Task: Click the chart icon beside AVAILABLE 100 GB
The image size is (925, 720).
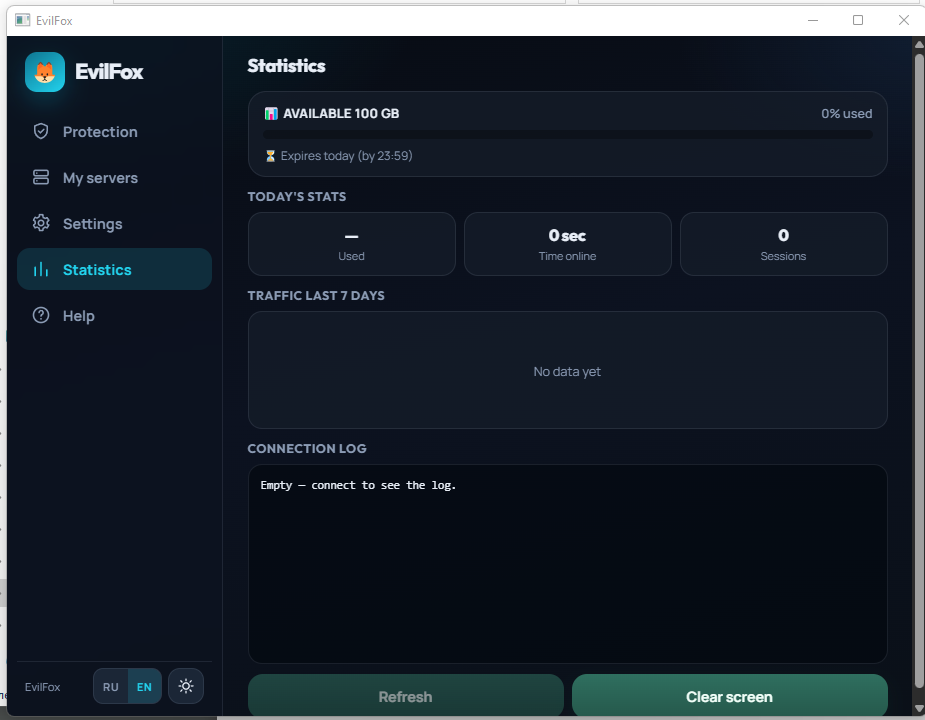Action: (271, 113)
